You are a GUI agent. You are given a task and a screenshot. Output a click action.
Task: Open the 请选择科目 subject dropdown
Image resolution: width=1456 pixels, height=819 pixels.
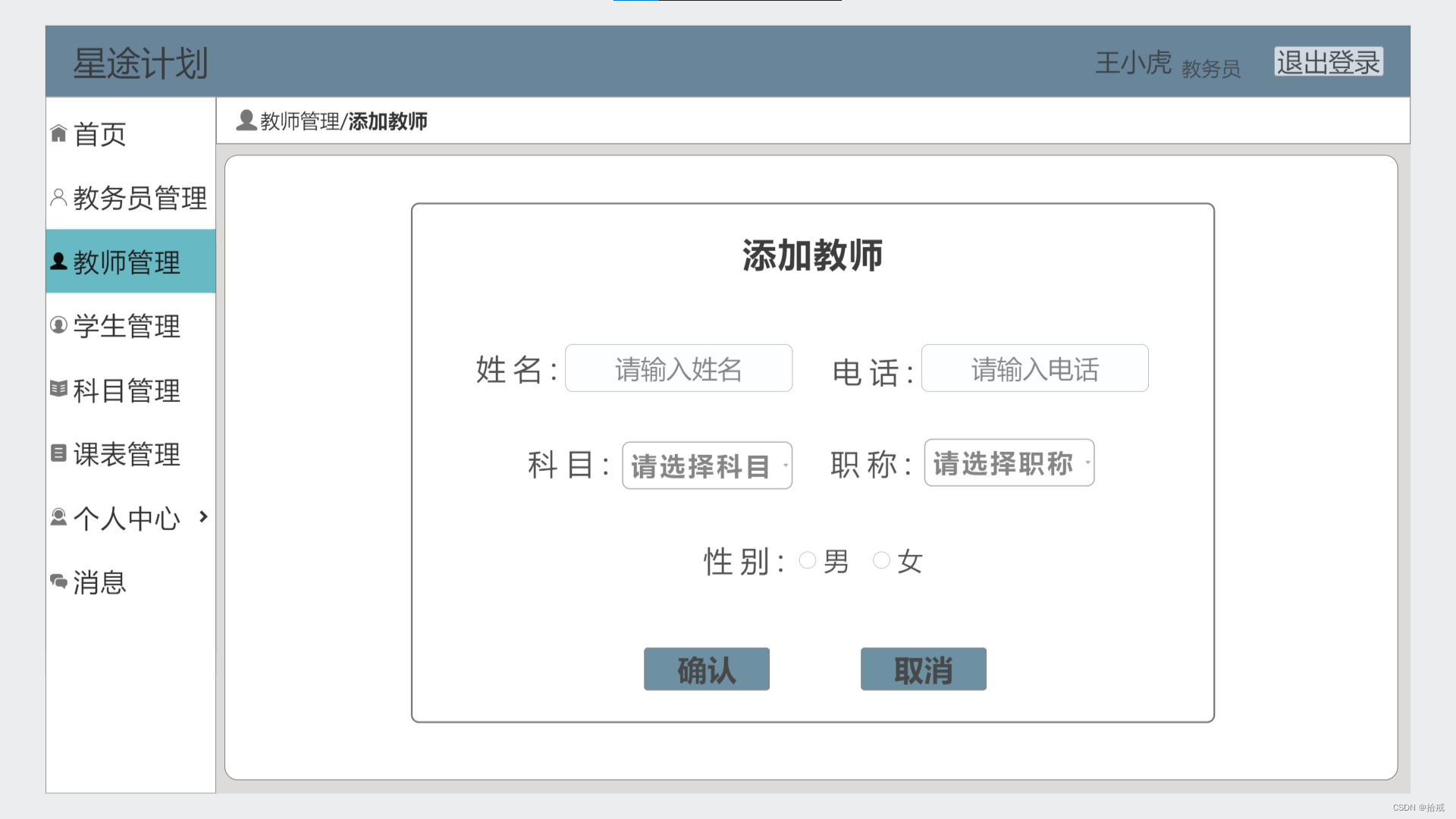707,466
